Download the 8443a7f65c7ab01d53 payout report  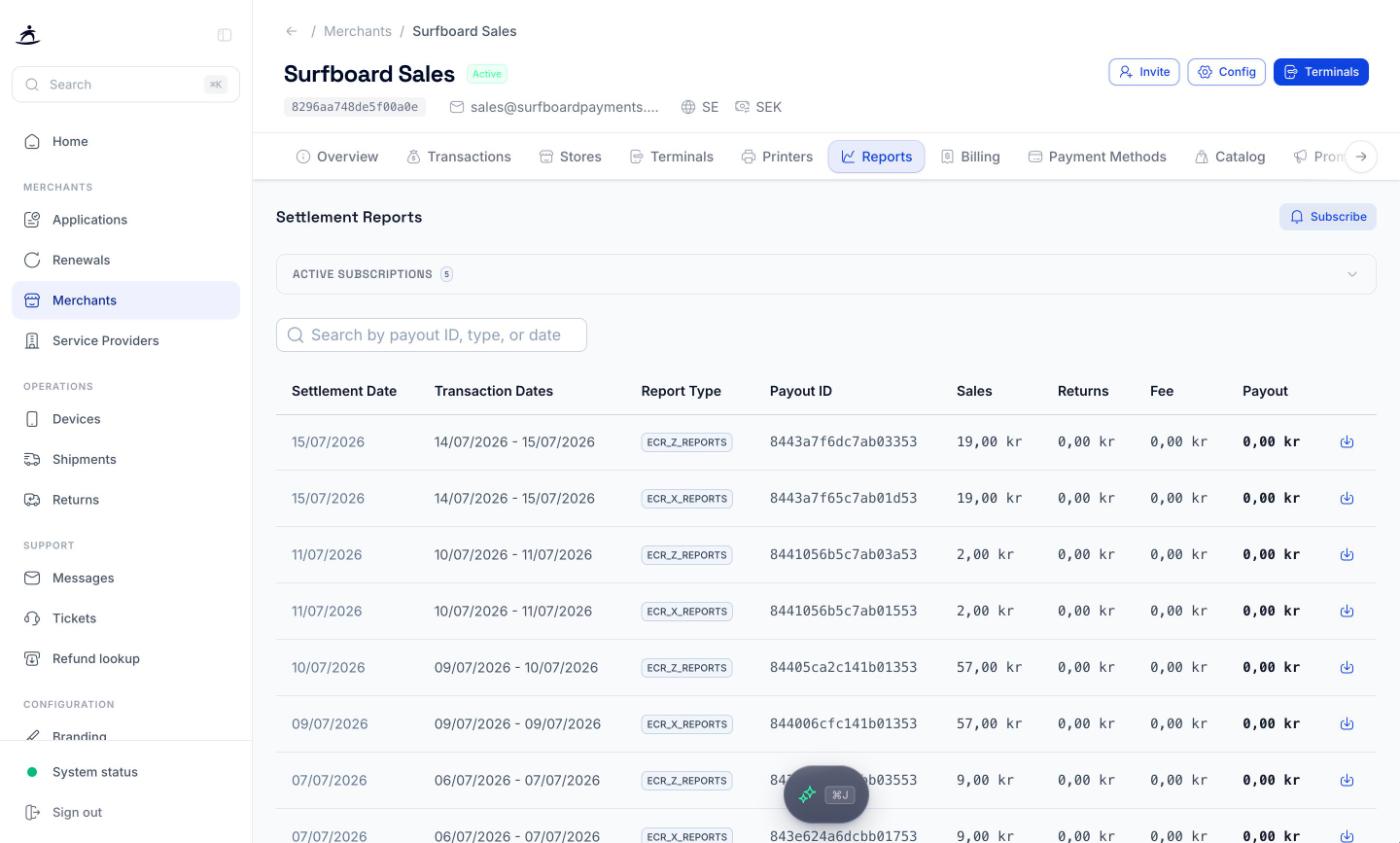pos(1346,498)
